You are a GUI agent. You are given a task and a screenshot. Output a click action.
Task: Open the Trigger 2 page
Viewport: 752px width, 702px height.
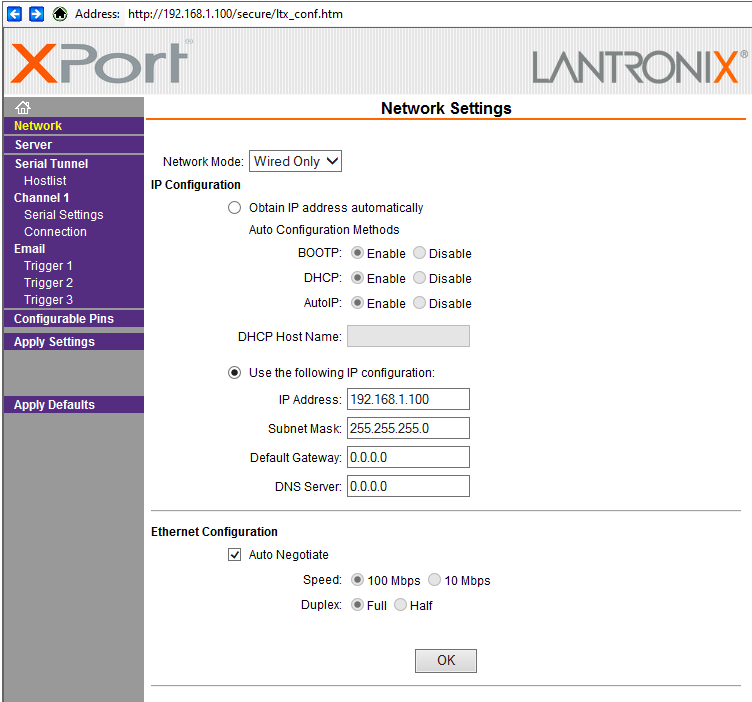pyautogui.click(x=48, y=283)
